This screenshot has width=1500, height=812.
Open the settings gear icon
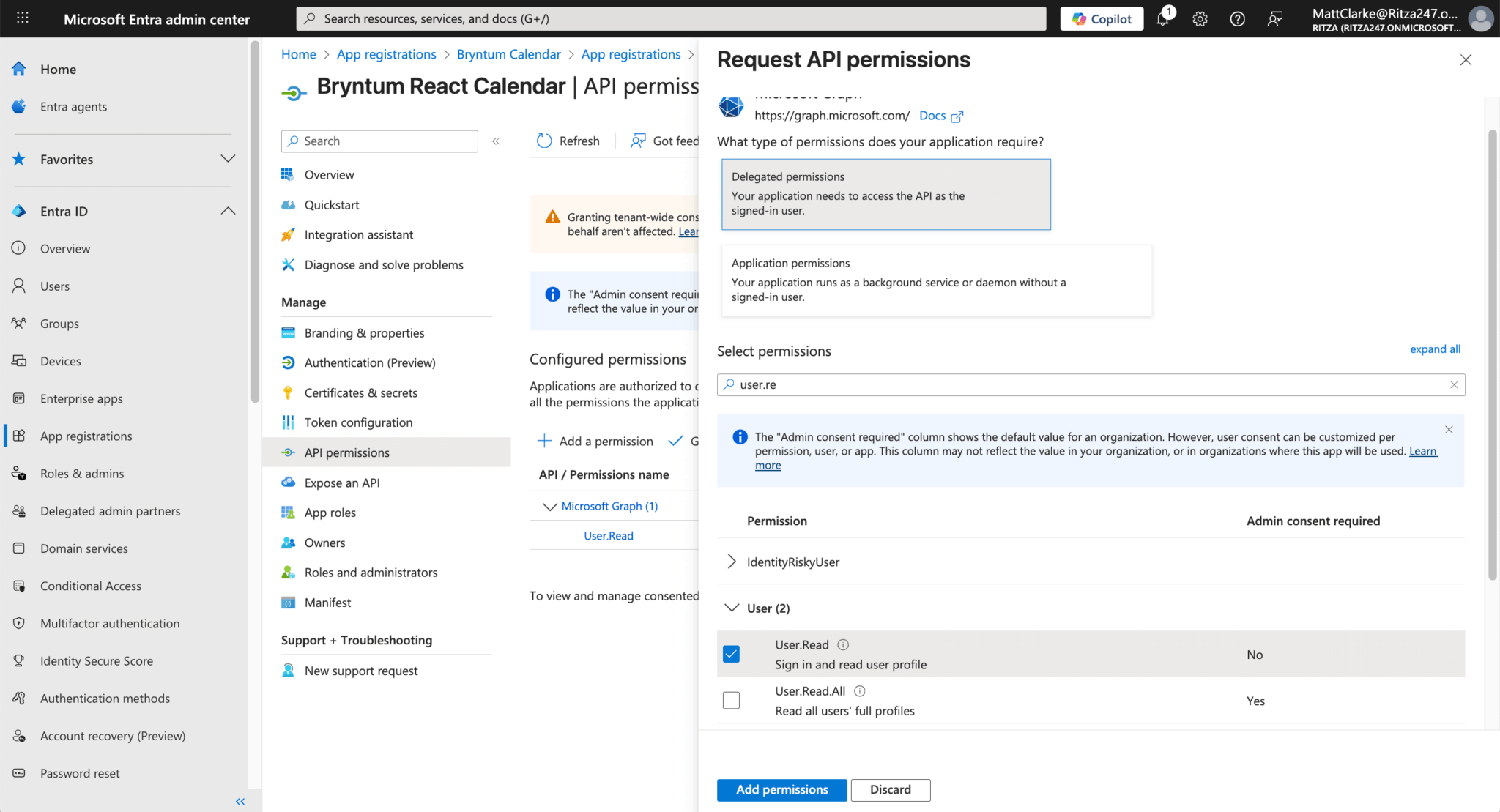click(1200, 19)
